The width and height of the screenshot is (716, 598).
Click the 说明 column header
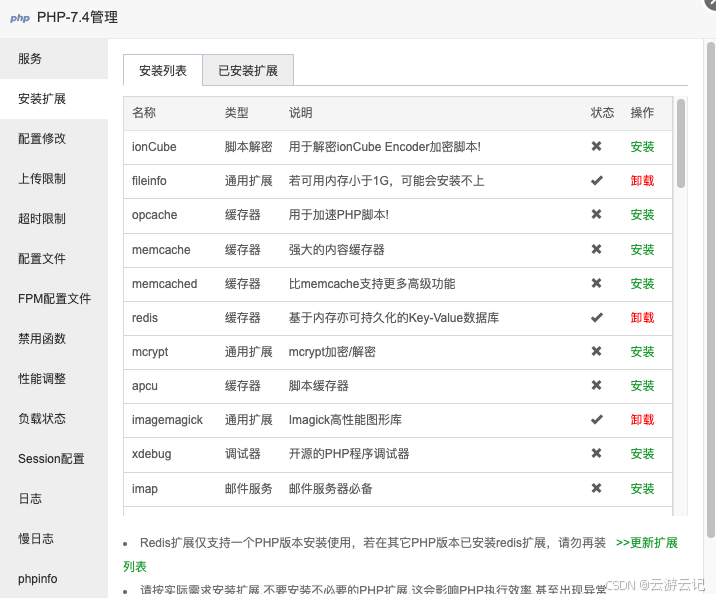300,112
